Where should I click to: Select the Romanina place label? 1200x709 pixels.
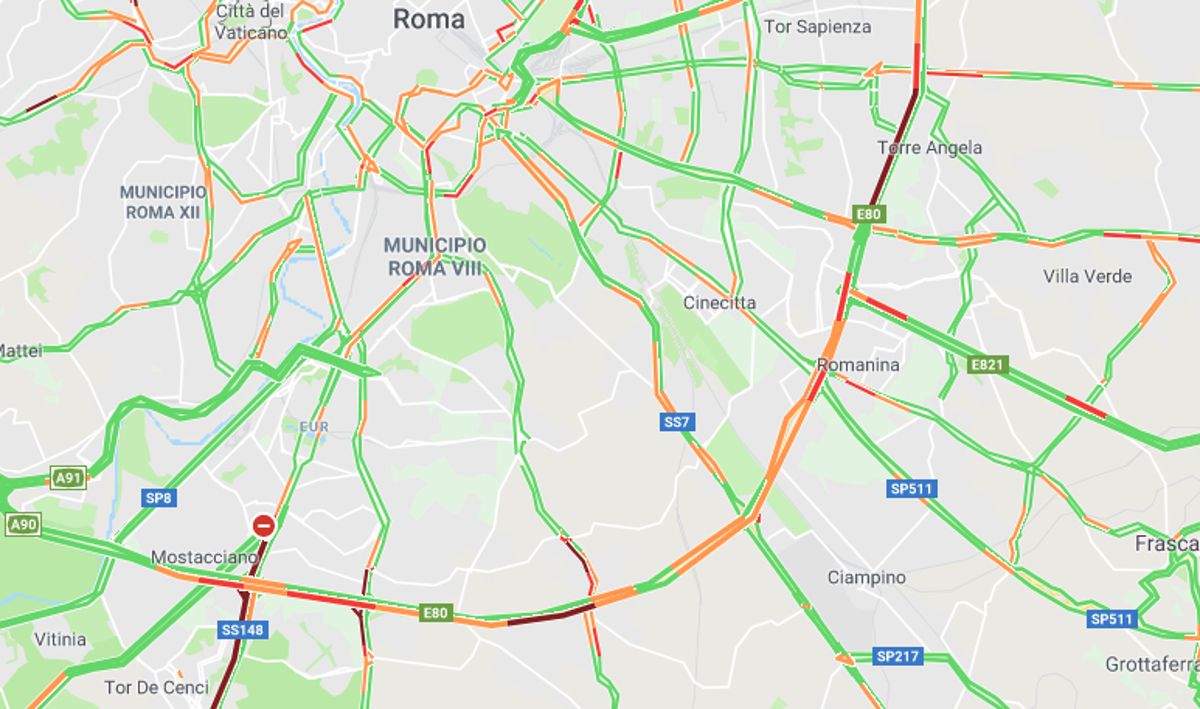point(858,365)
